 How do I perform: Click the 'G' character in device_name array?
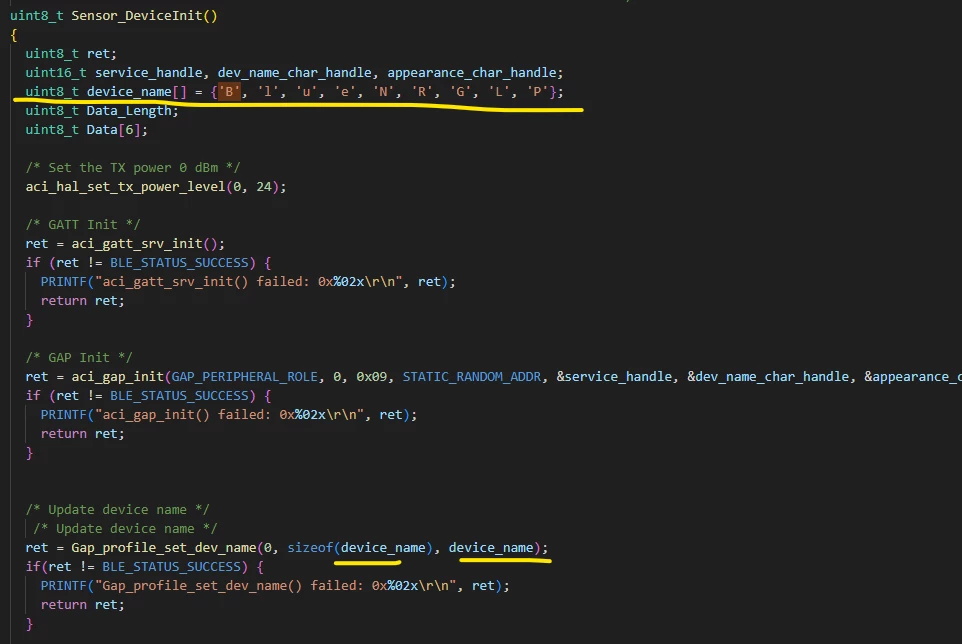click(x=460, y=91)
